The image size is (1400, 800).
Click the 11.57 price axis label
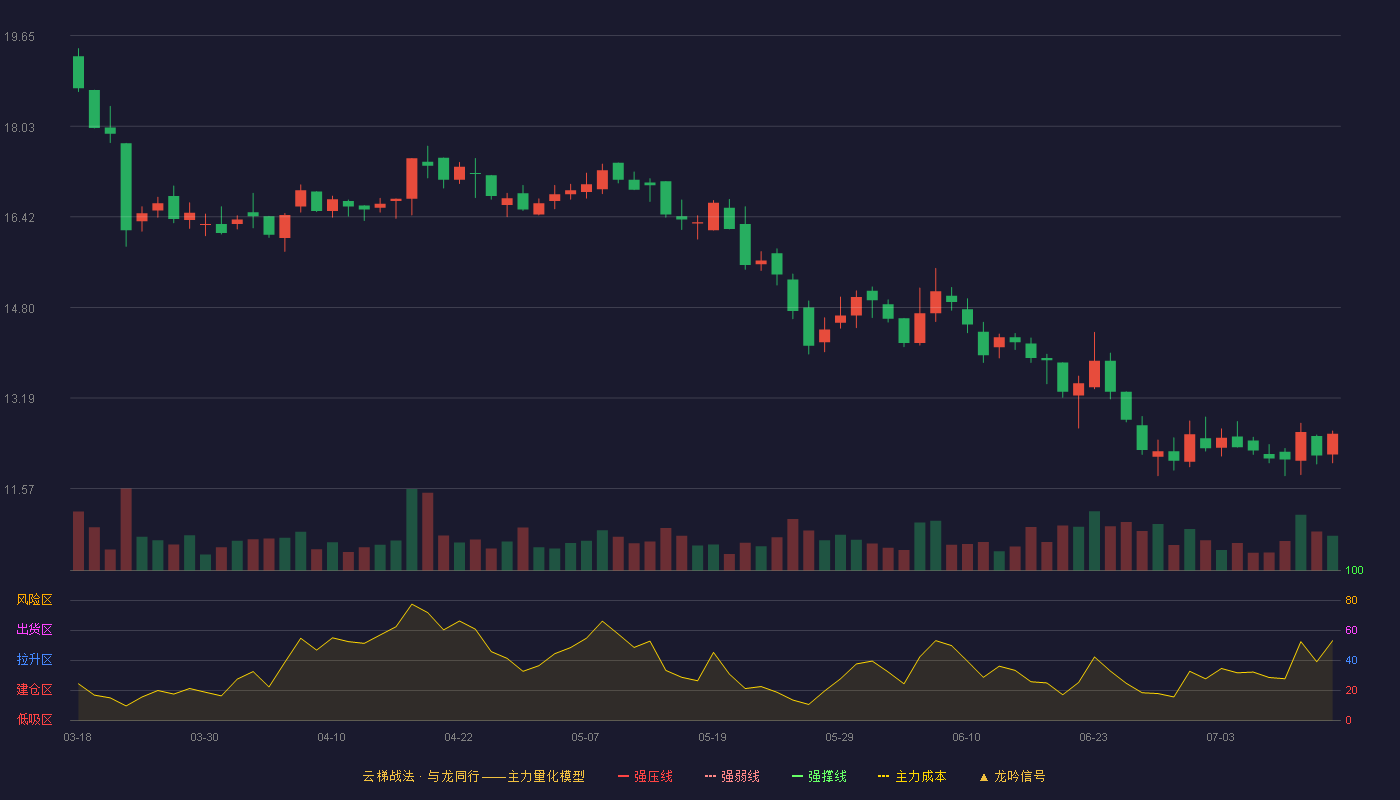coord(19,489)
